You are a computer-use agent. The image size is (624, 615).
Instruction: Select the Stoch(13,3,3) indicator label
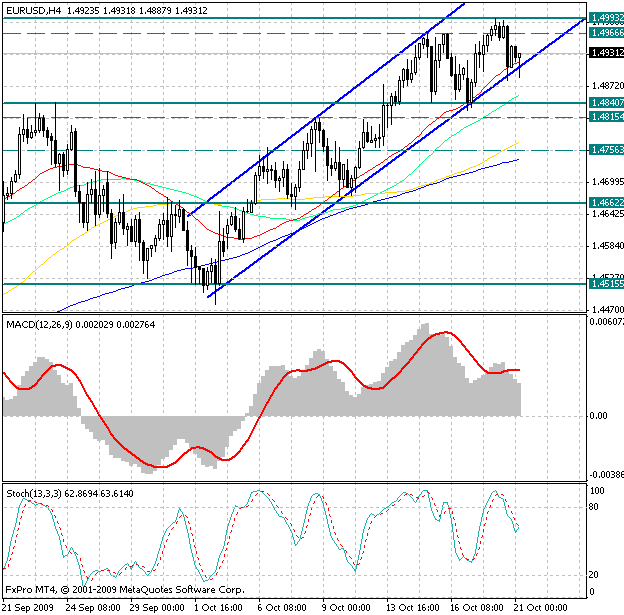[x=31, y=494]
